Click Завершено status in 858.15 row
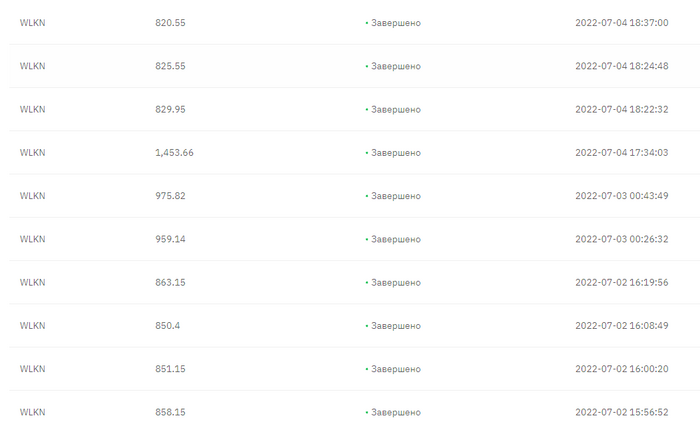This screenshot has height=428, width=700. click(x=396, y=412)
